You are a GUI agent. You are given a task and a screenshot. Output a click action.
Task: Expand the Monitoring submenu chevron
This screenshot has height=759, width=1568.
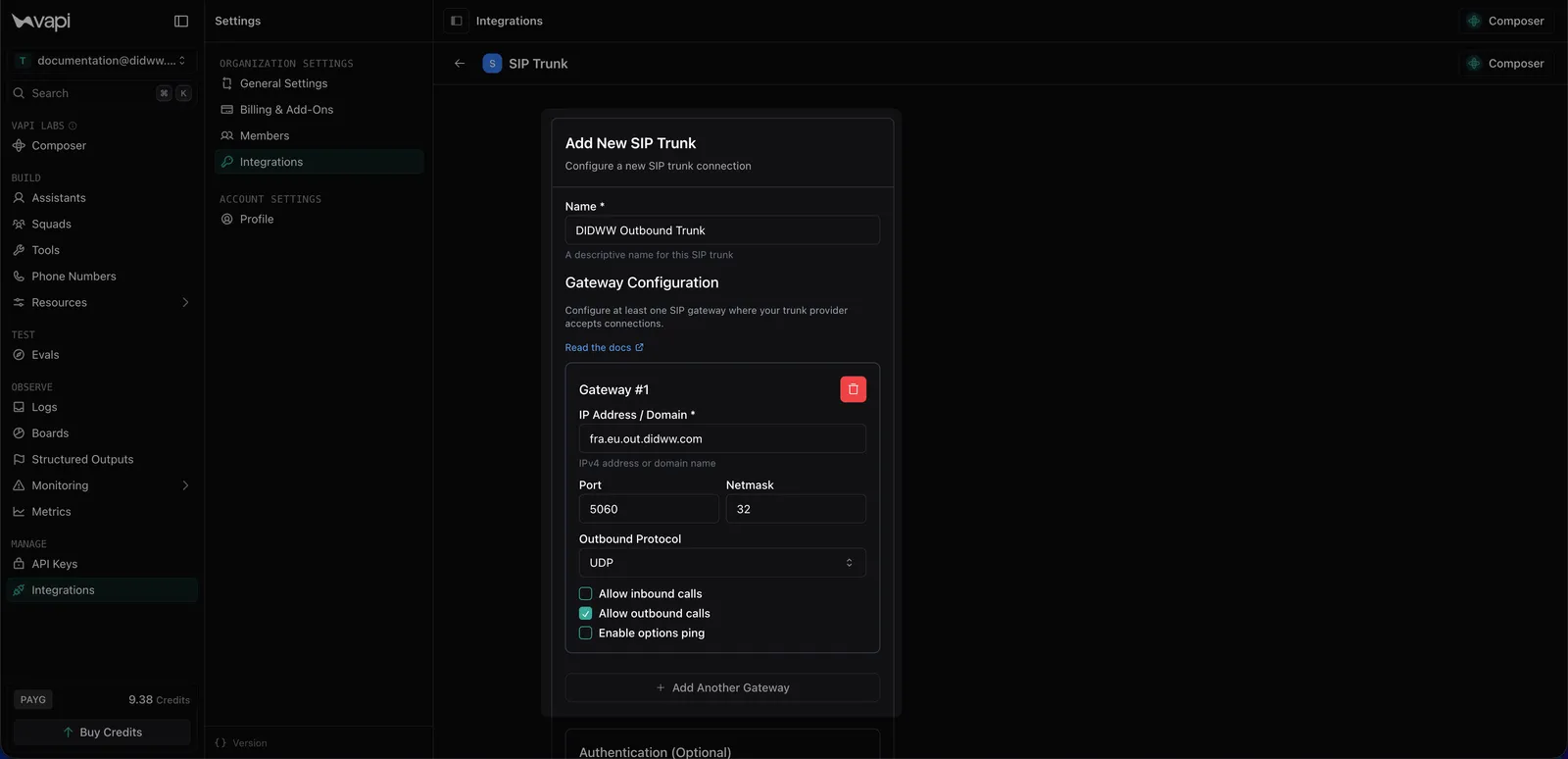tap(185, 485)
